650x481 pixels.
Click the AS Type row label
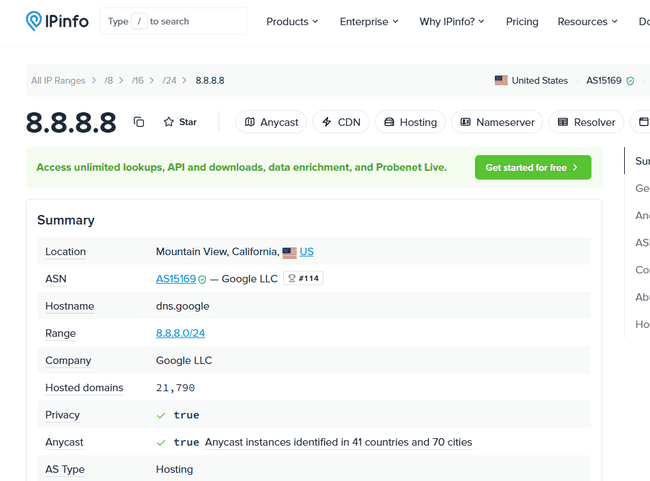[65, 469]
